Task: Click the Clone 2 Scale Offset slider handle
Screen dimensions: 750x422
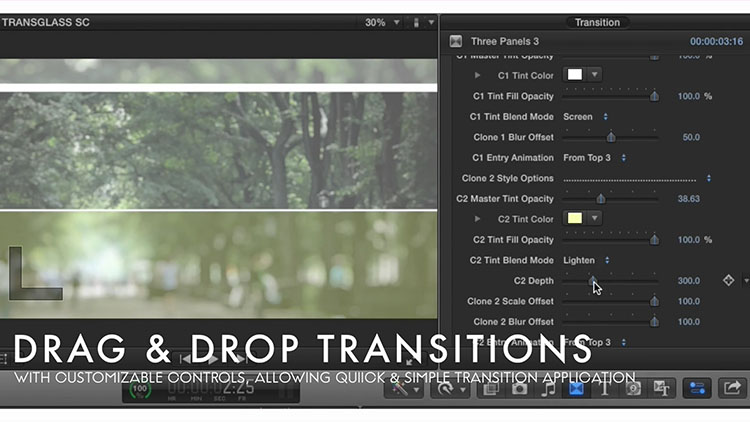Action: tap(654, 301)
